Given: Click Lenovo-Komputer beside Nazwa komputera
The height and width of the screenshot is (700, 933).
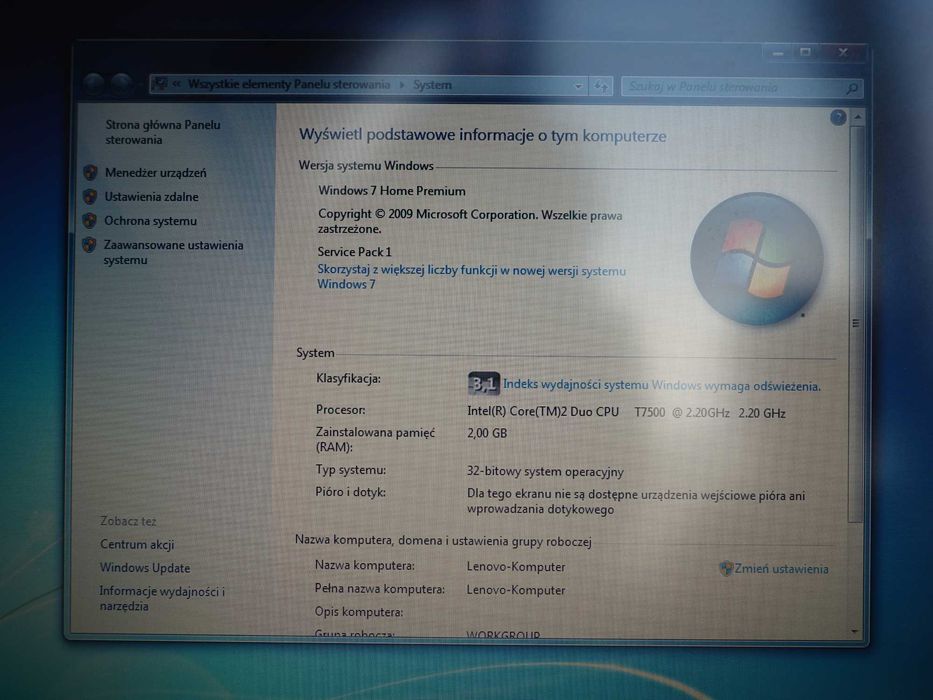Looking at the screenshot, I should click(516, 567).
